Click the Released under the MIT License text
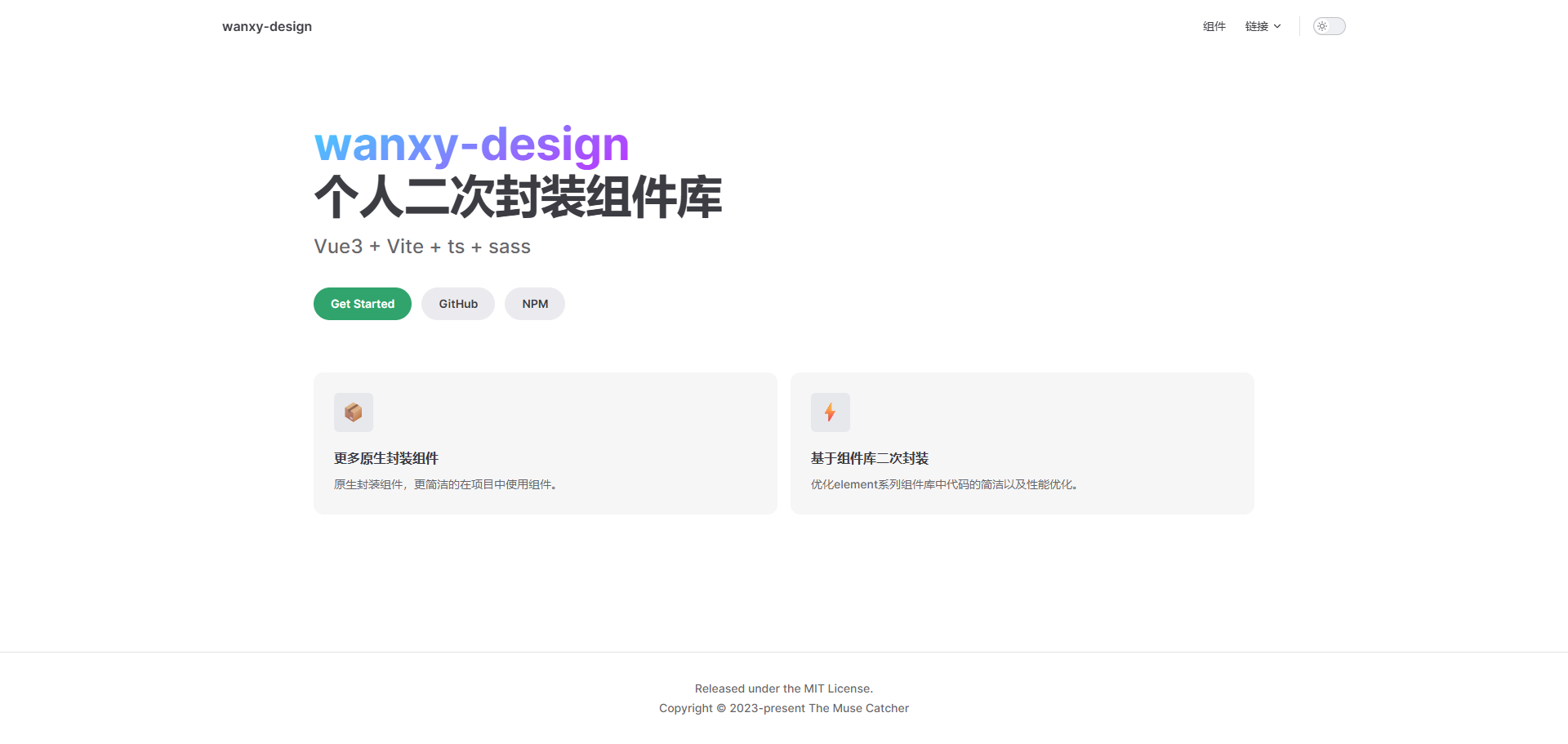This screenshot has height=744, width=1568. click(784, 688)
